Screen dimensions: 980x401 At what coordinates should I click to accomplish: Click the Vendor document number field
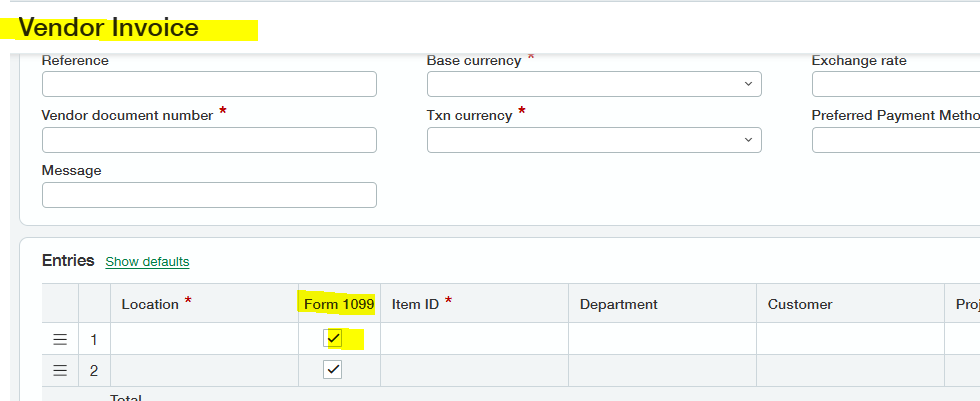[x=209, y=140]
